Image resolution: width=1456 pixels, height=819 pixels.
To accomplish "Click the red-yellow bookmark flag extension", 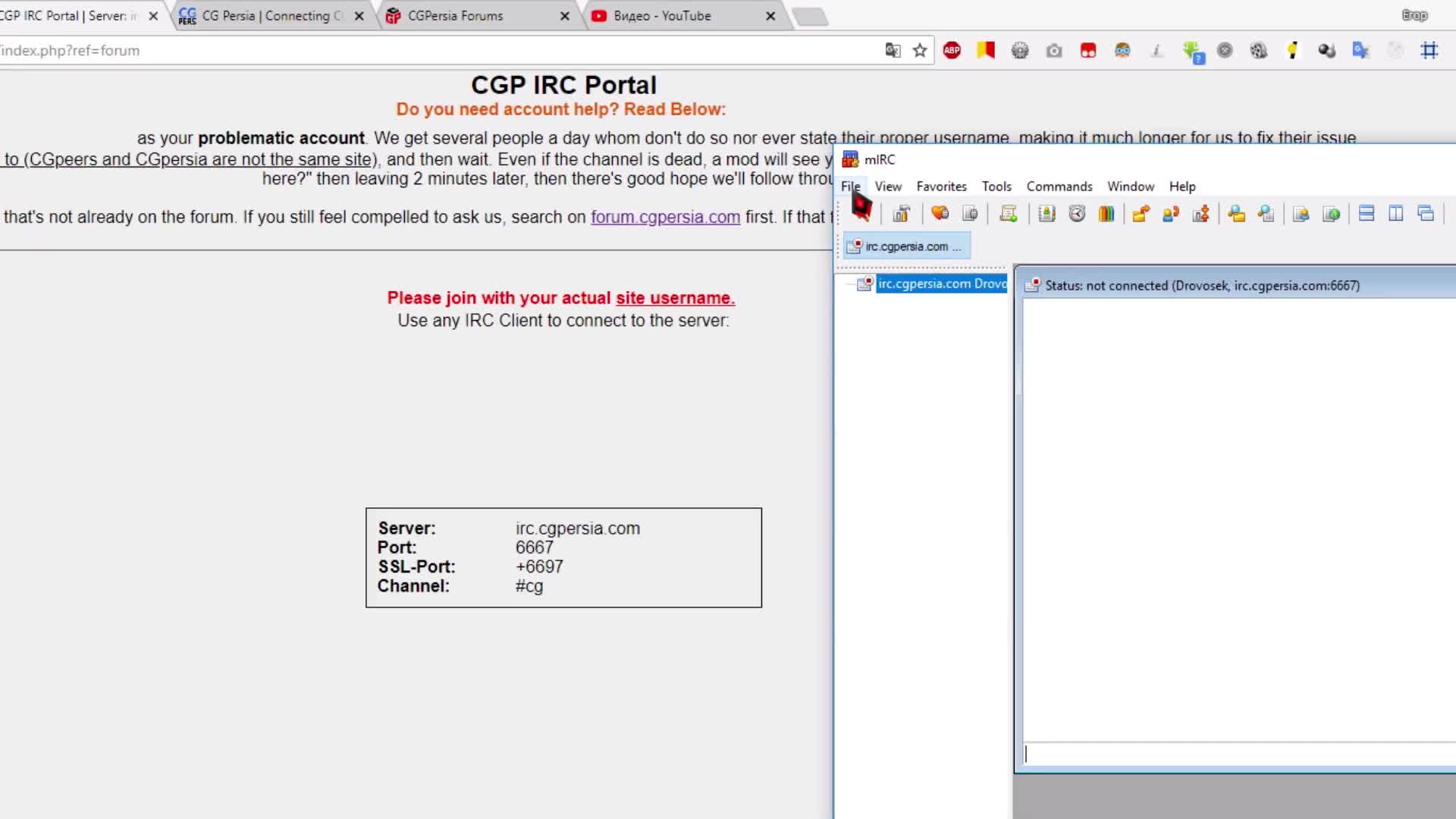I will [986, 51].
